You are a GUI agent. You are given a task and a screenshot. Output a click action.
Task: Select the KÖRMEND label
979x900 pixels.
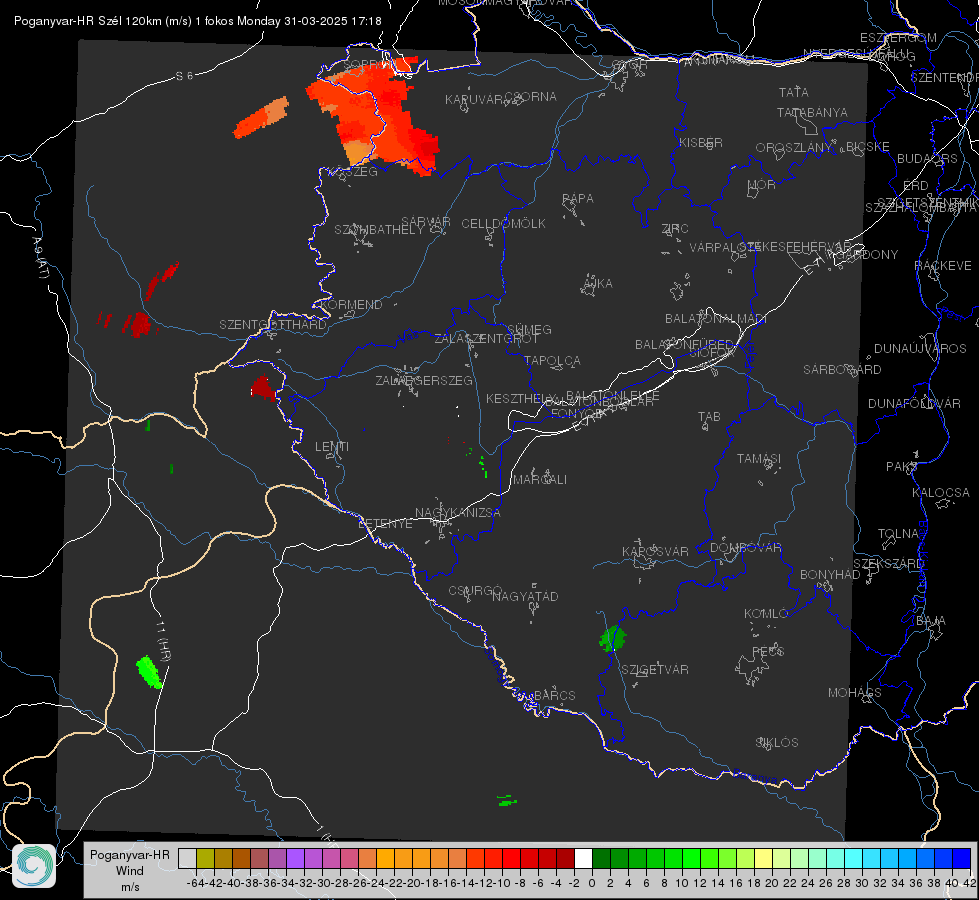click(x=351, y=305)
